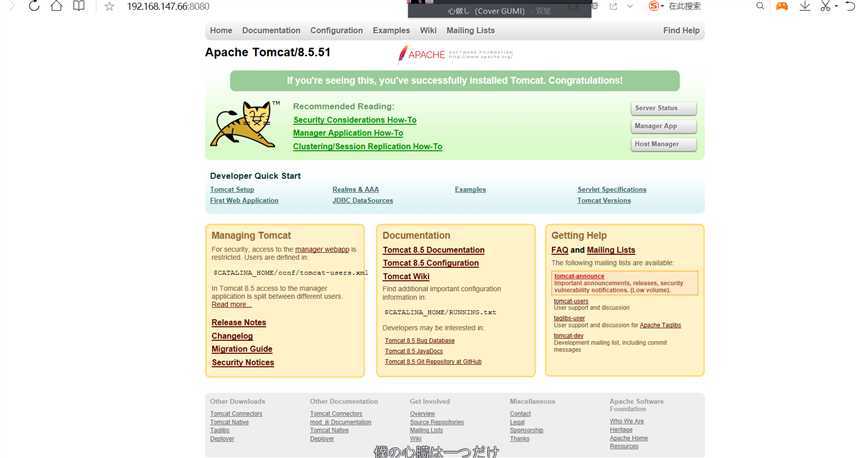Open First Web Application link
Viewport: 857px width, 458px height.
pyautogui.click(x=244, y=201)
